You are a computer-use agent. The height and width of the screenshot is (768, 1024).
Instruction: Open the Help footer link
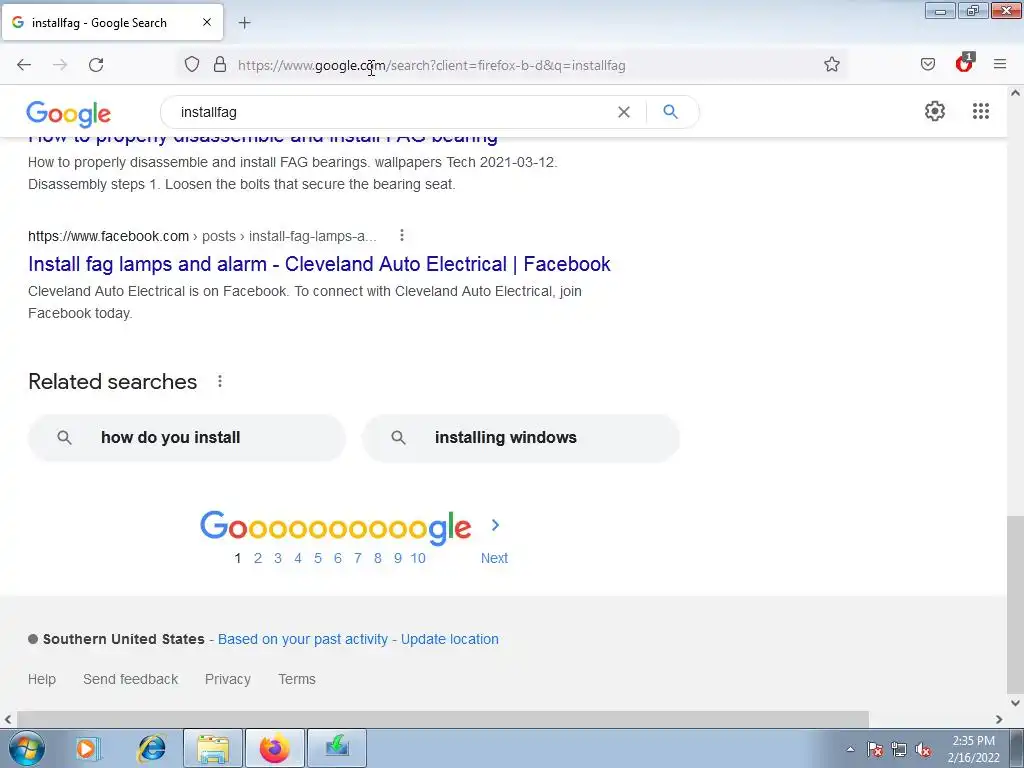(42, 679)
